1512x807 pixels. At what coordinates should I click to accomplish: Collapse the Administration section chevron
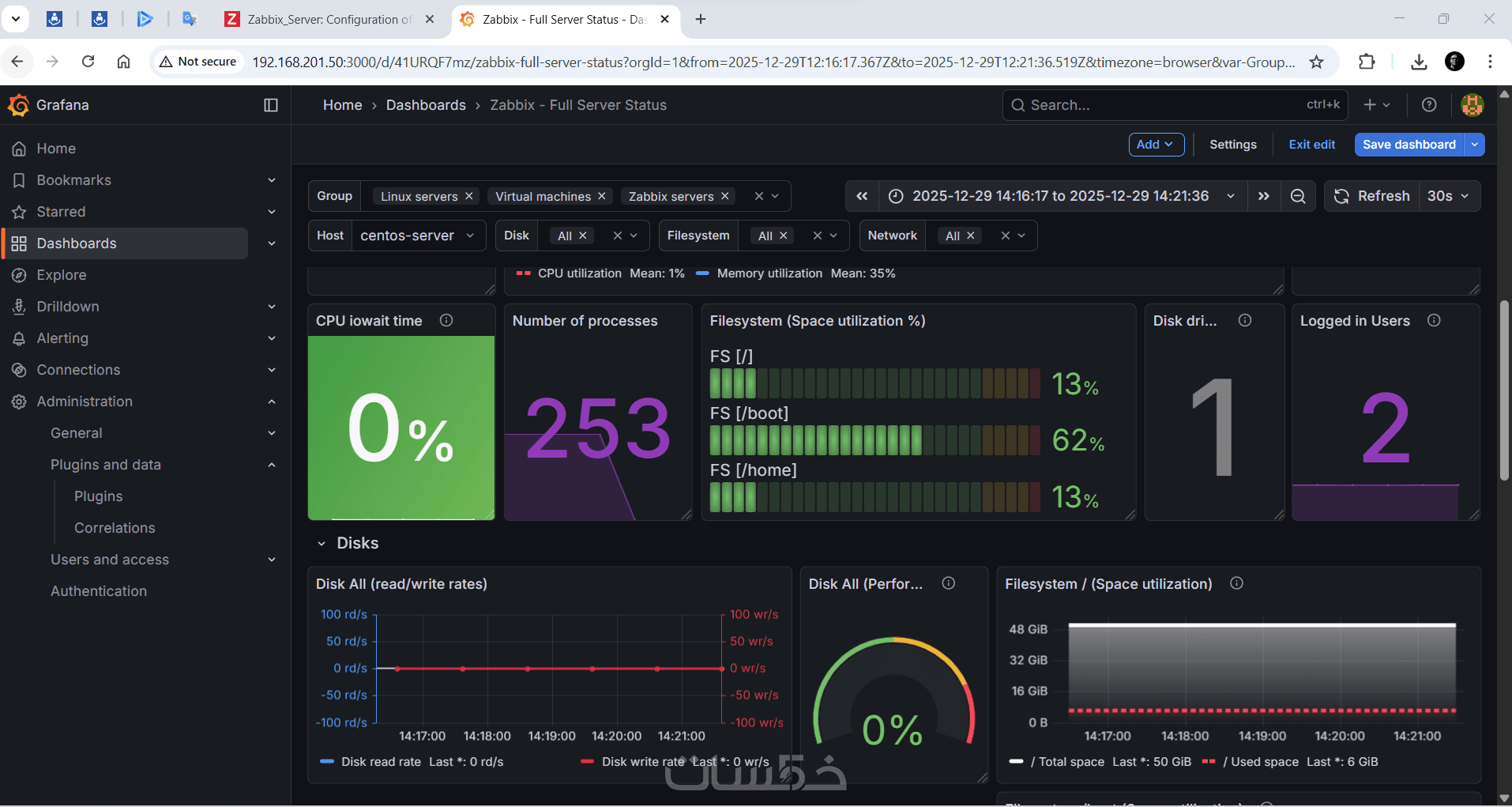pyautogui.click(x=272, y=402)
